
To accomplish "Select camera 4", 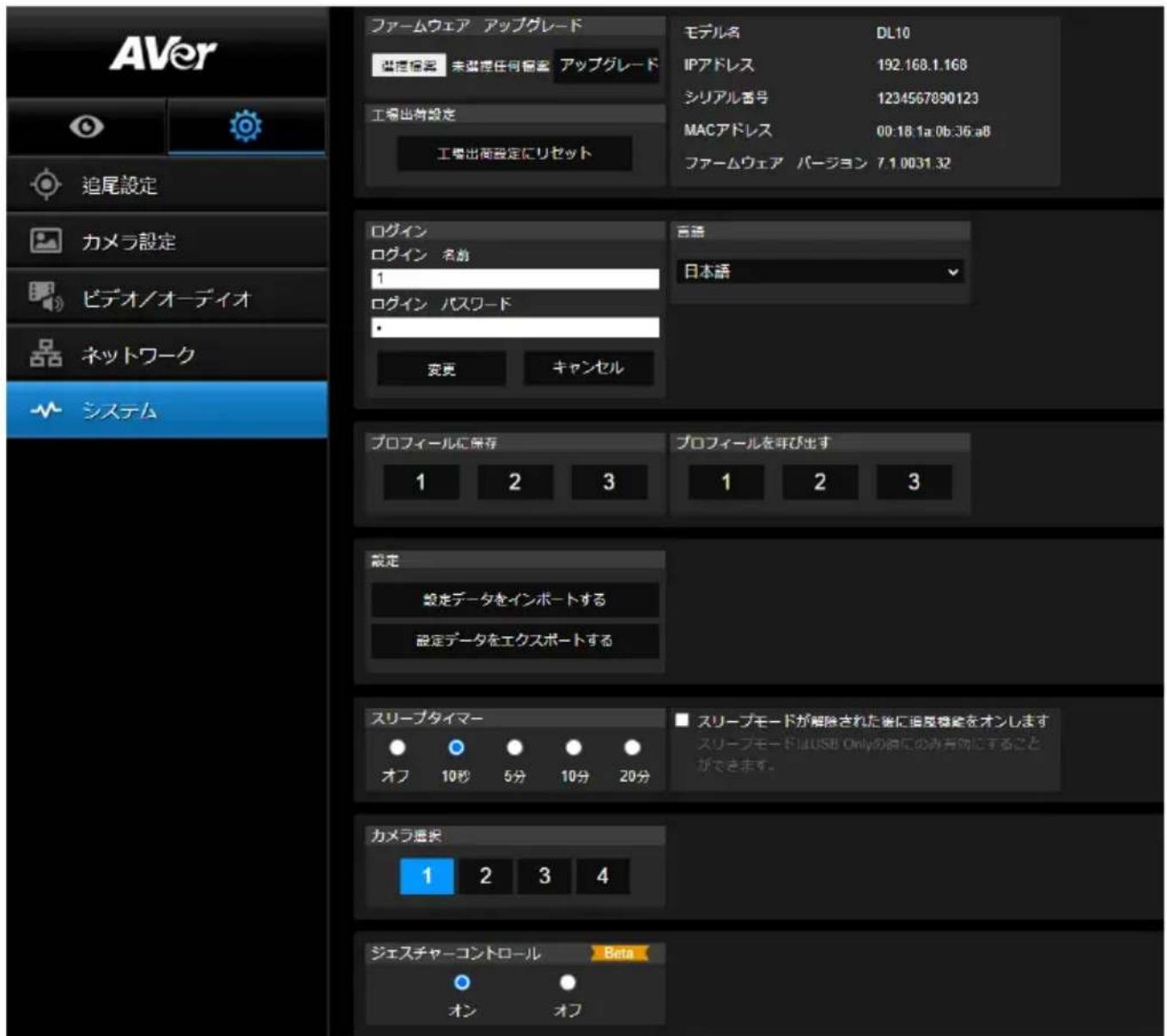I will 603,876.
